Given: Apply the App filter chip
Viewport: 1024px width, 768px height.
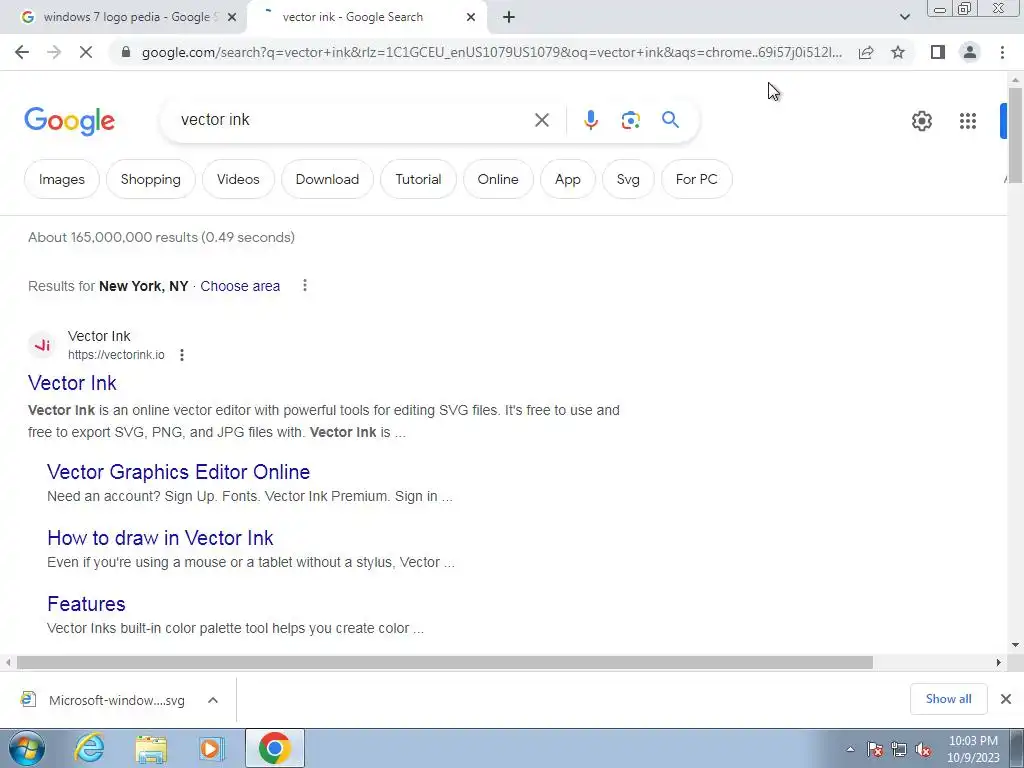Looking at the screenshot, I should click(x=568, y=179).
